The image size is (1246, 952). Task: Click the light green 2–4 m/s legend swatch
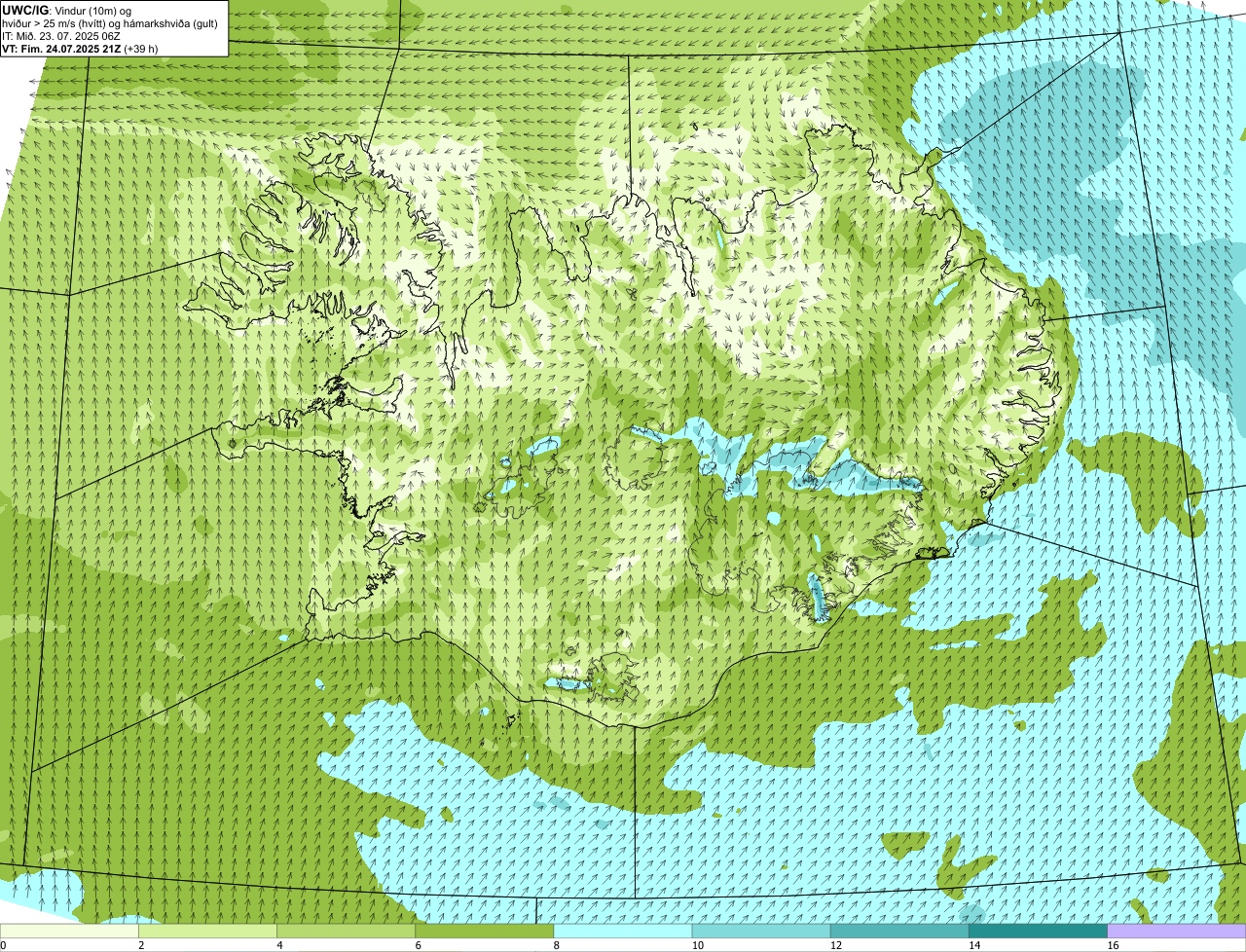[x=207, y=931]
